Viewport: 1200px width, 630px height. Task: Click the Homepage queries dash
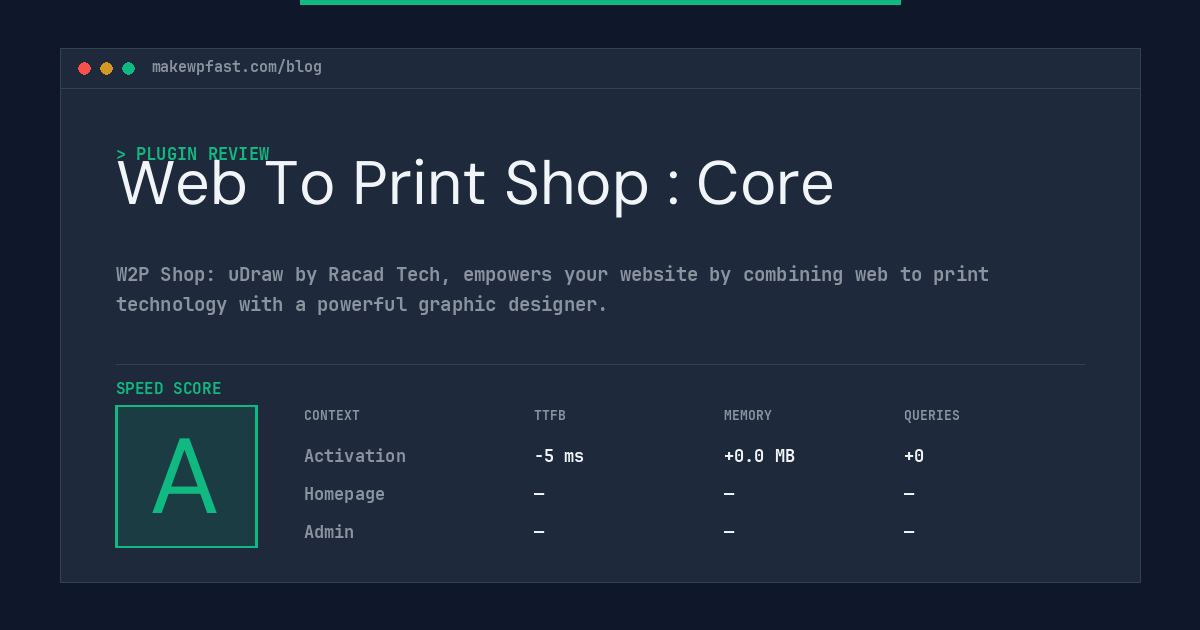(909, 494)
